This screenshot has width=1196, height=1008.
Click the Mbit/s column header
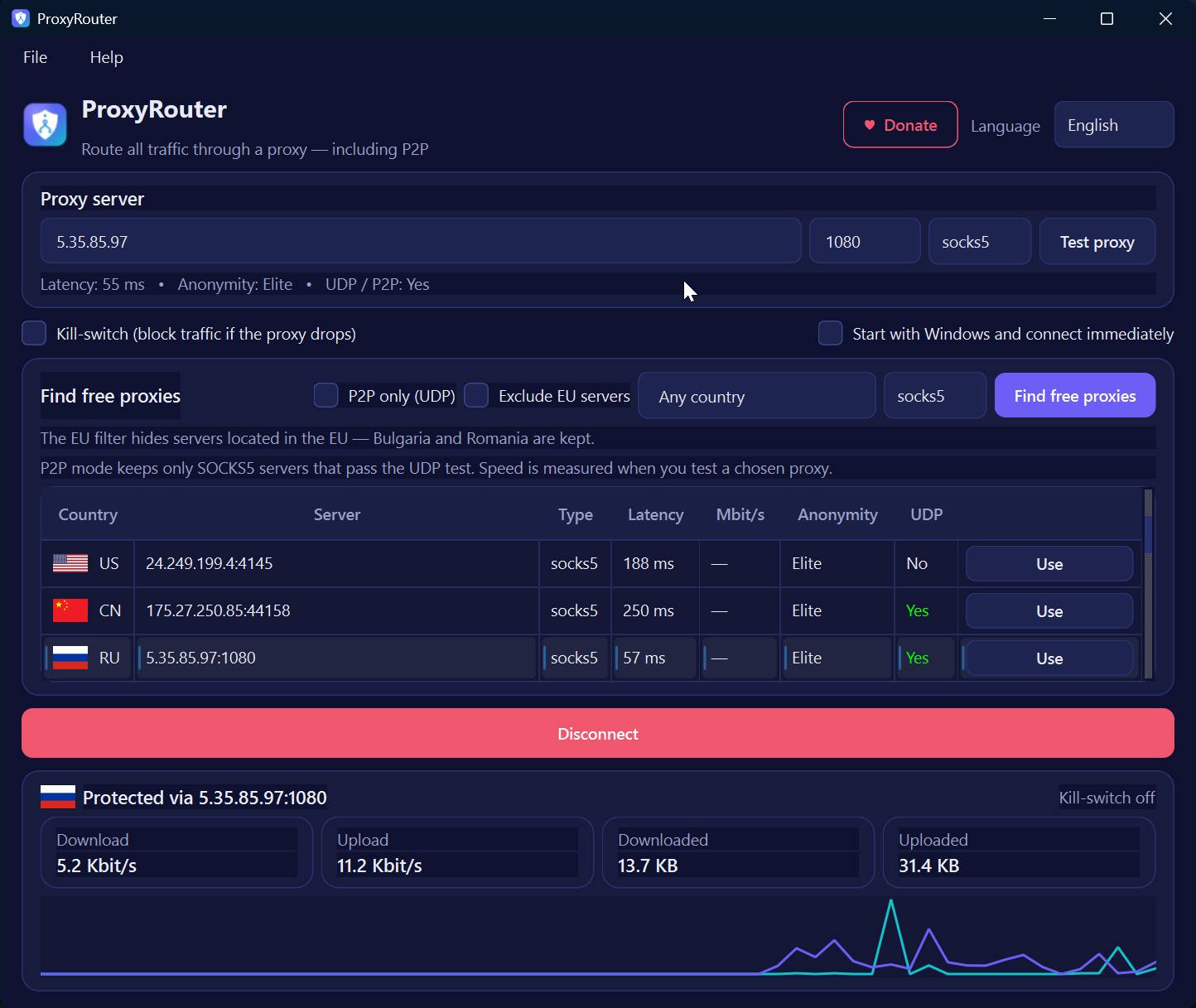point(740,514)
